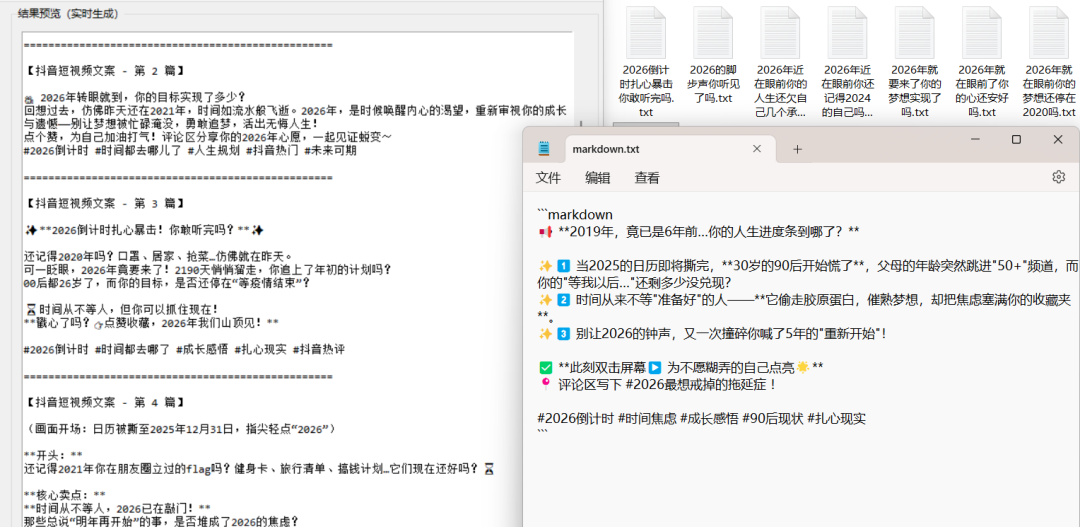The height and width of the screenshot is (527, 1080).
Task: Open file 2026年就要来了你的梦想实现了吗.txt
Action: coord(915,62)
